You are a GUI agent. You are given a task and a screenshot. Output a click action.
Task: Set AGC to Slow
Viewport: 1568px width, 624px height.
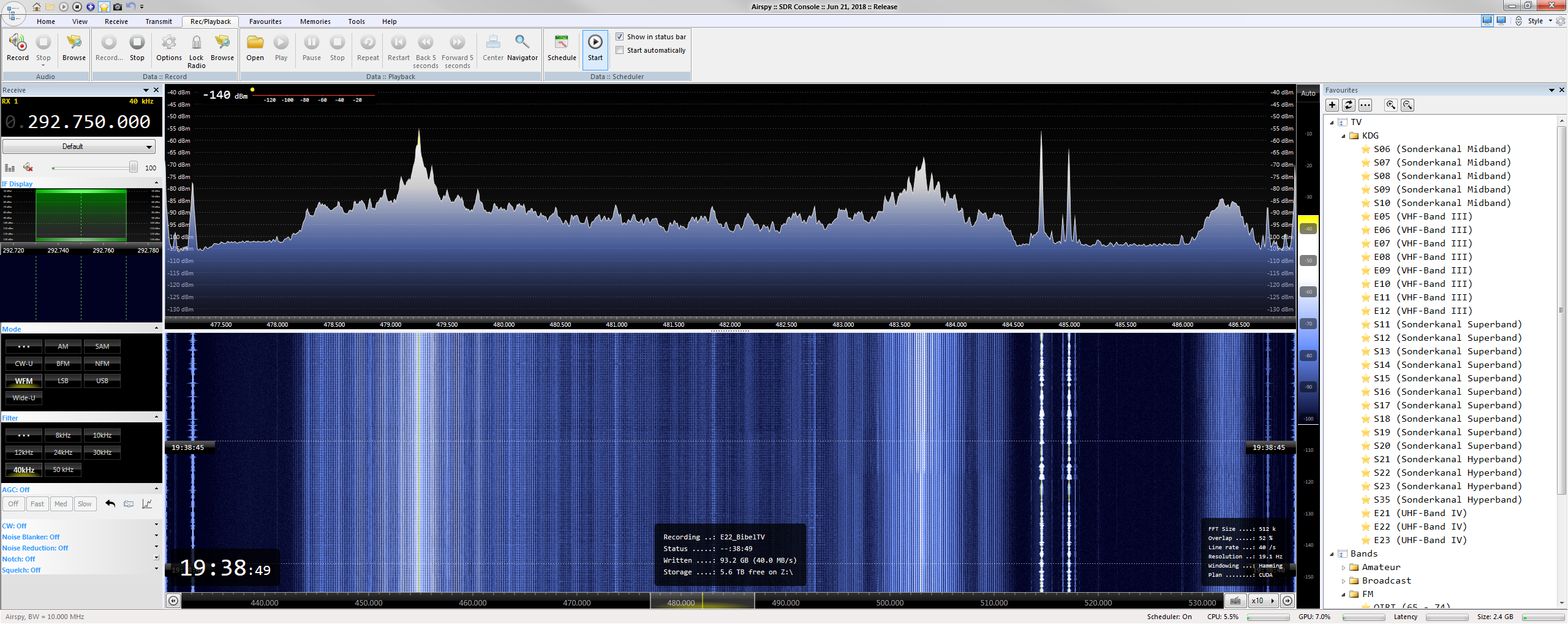(x=85, y=504)
